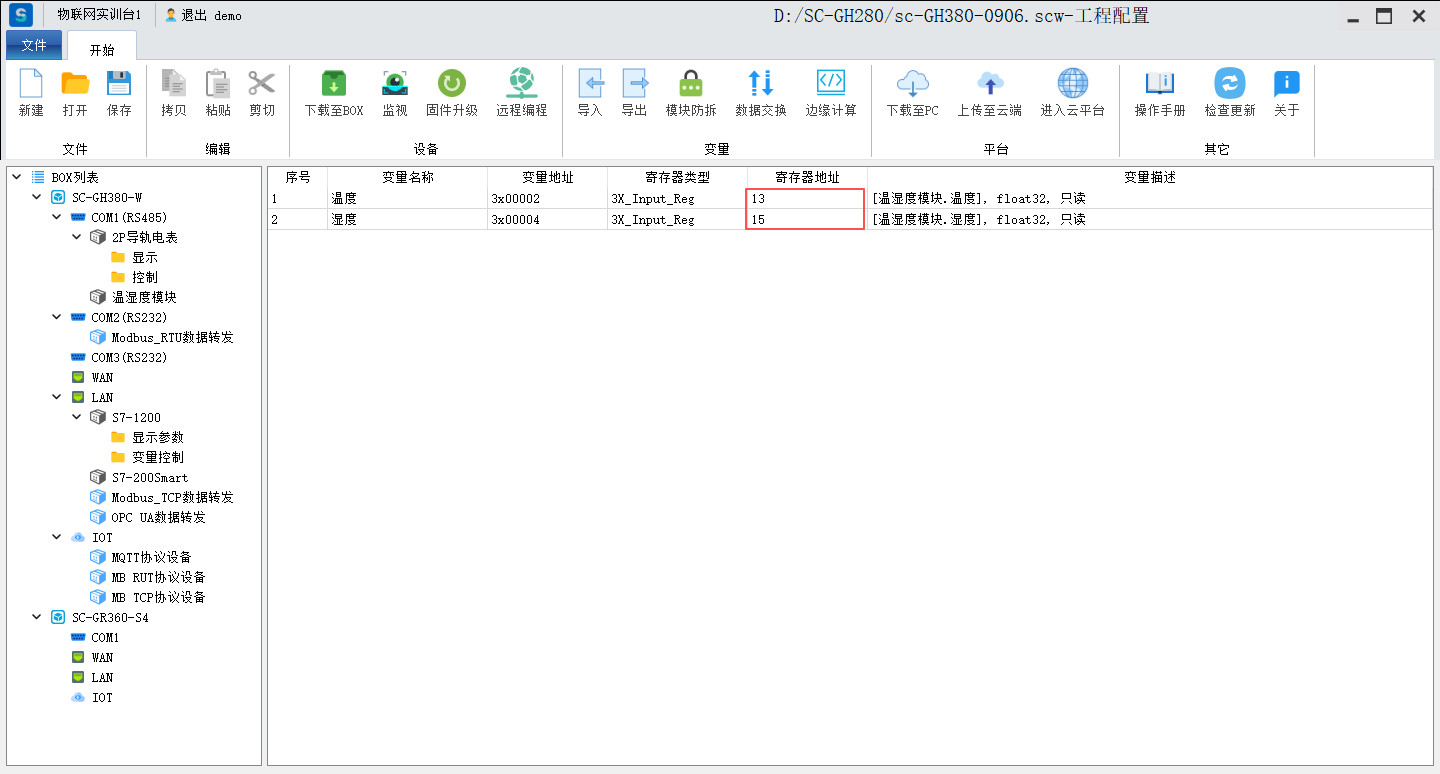Open the 监视 monitor tool
The width and height of the screenshot is (1440, 774).
click(394, 84)
